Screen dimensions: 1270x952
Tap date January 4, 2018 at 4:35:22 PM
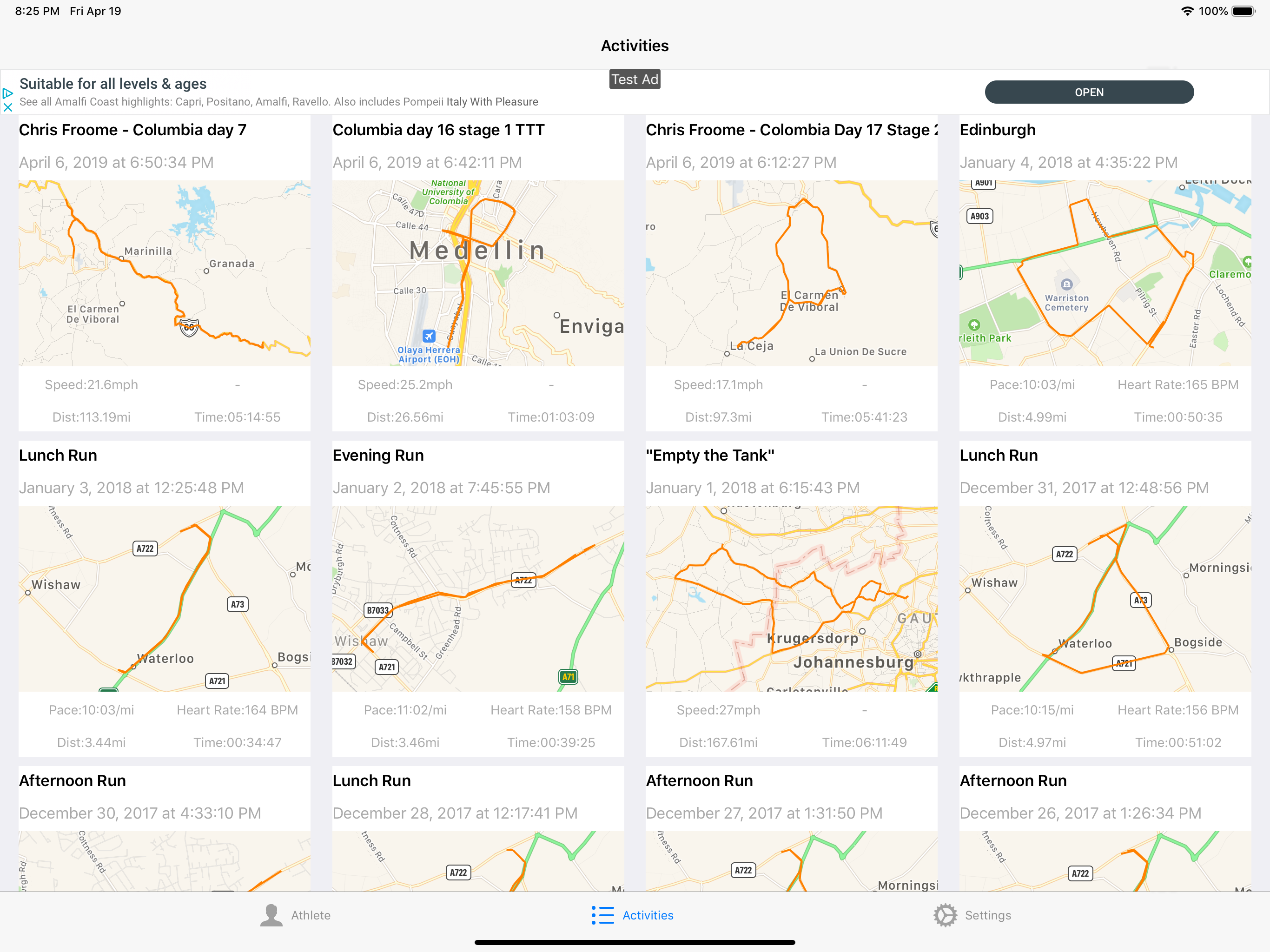click(x=1068, y=163)
